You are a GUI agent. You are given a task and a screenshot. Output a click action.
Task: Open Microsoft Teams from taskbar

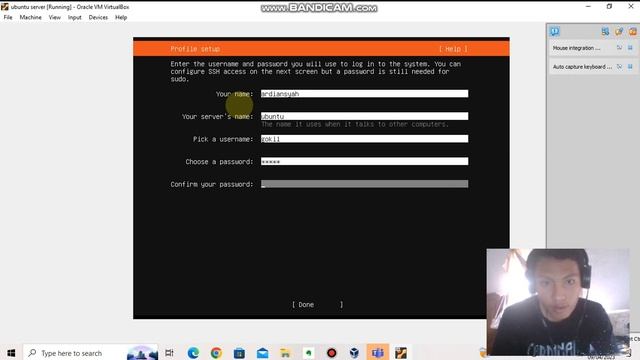point(378,353)
